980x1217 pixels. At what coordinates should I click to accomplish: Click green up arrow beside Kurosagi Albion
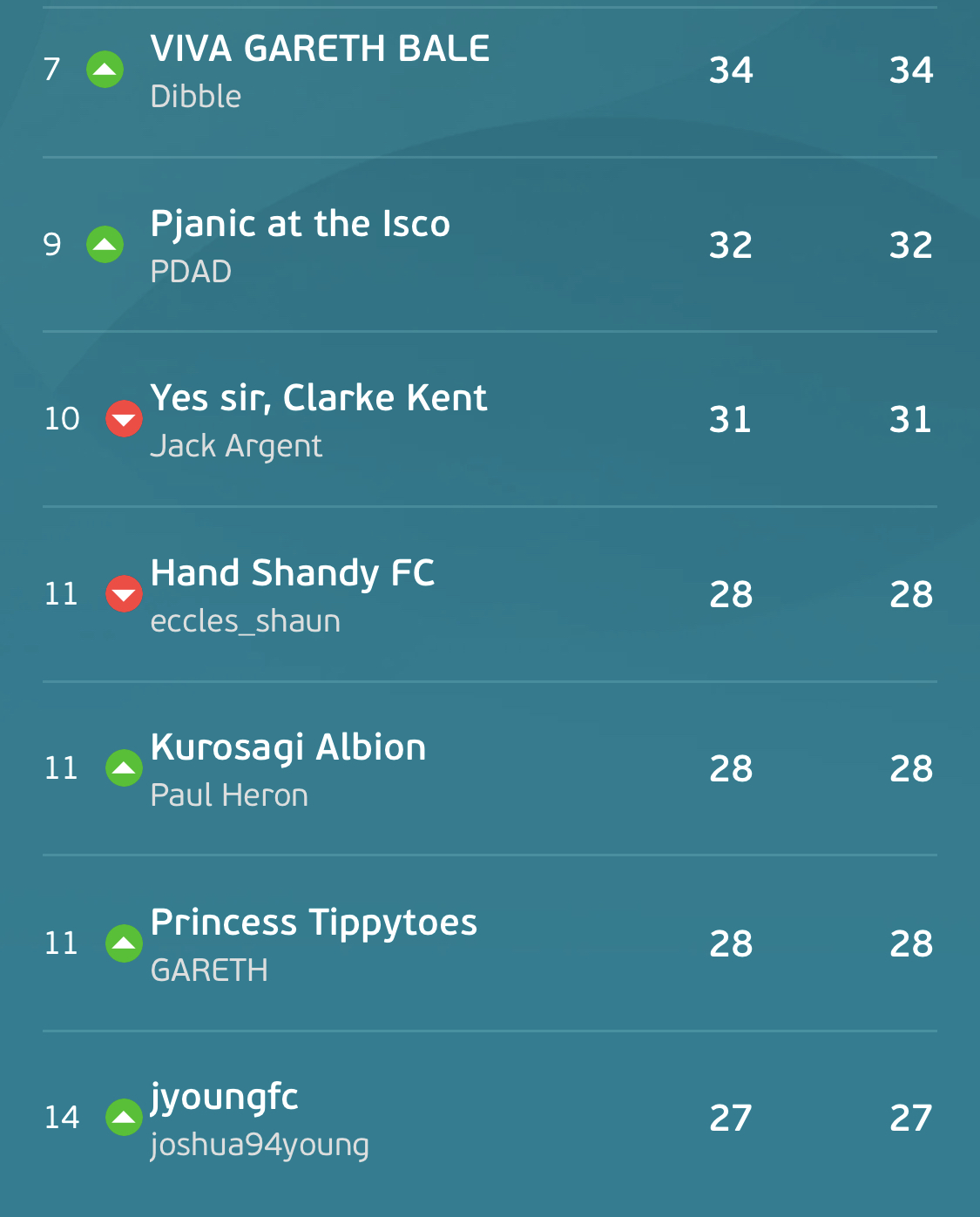point(124,768)
